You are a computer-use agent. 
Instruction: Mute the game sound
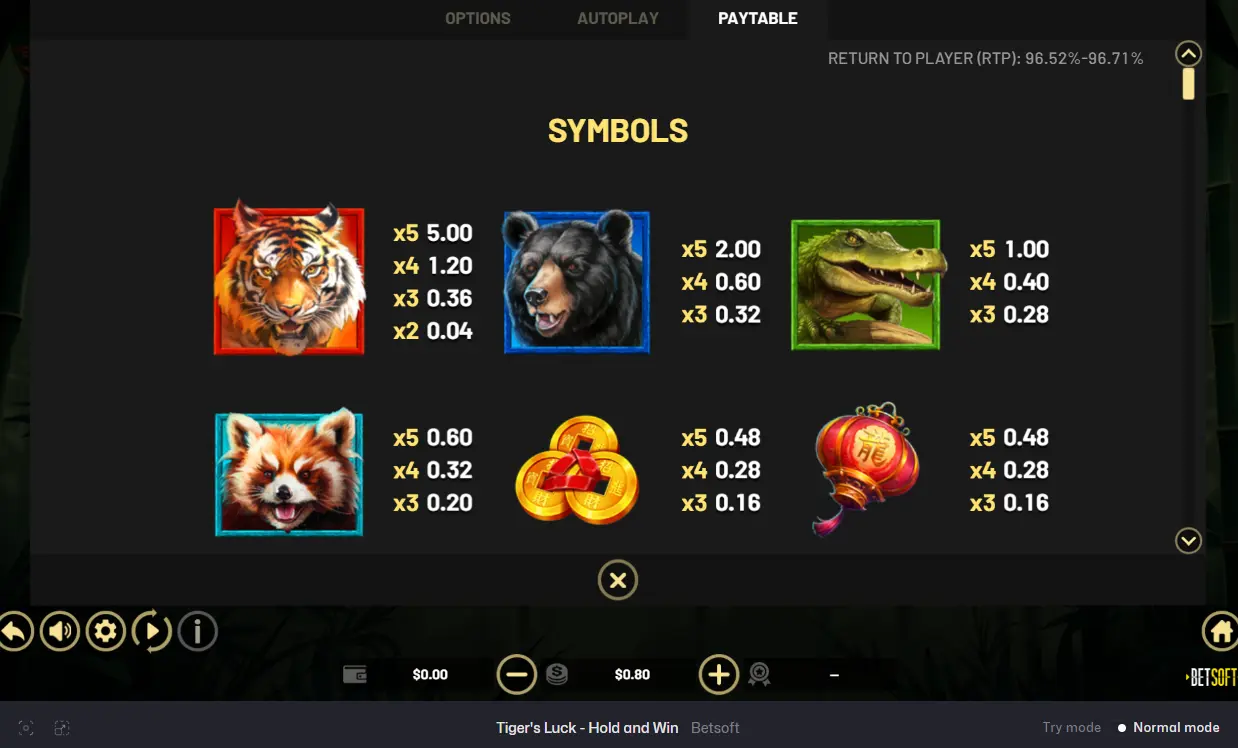(x=59, y=631)
